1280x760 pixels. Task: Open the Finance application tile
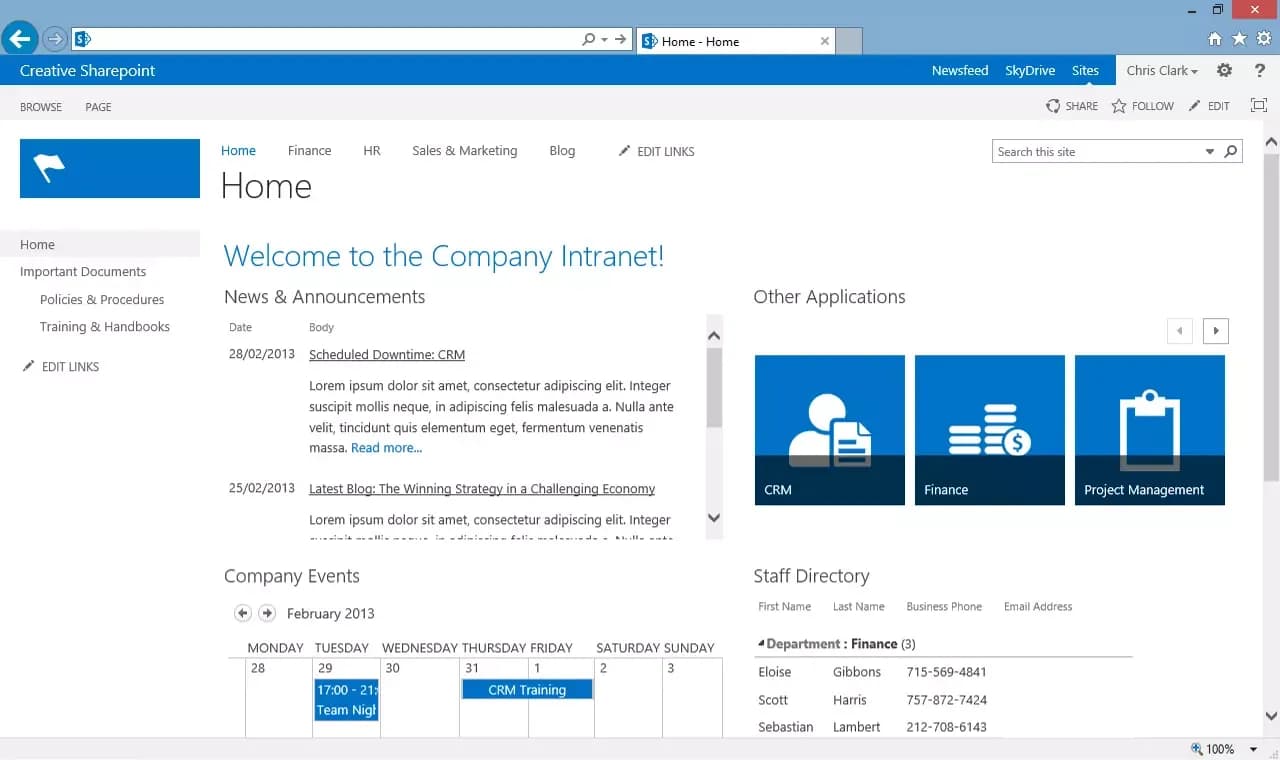989,430
